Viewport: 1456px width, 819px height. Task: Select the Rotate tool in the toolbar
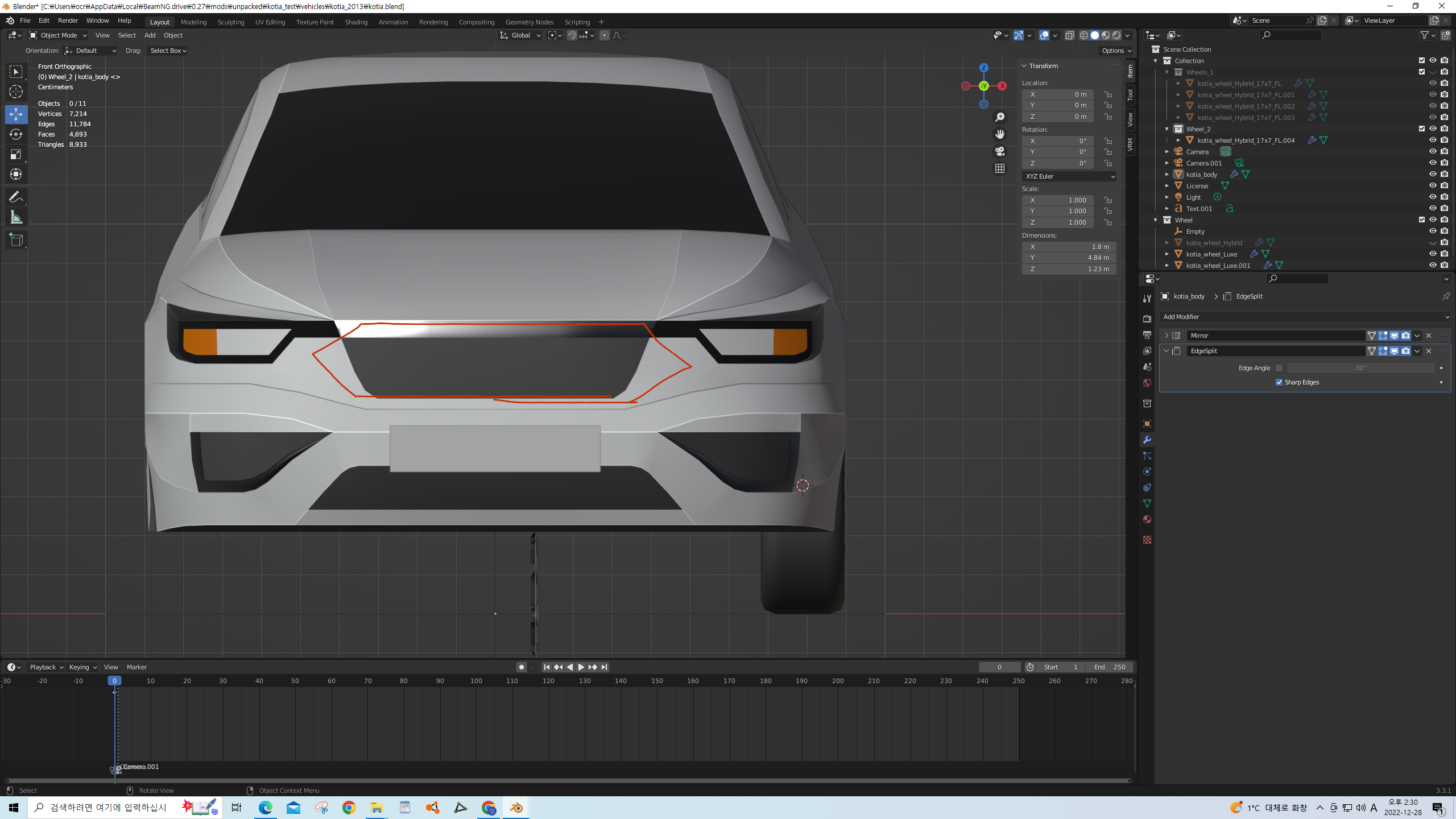pos(16,134)
